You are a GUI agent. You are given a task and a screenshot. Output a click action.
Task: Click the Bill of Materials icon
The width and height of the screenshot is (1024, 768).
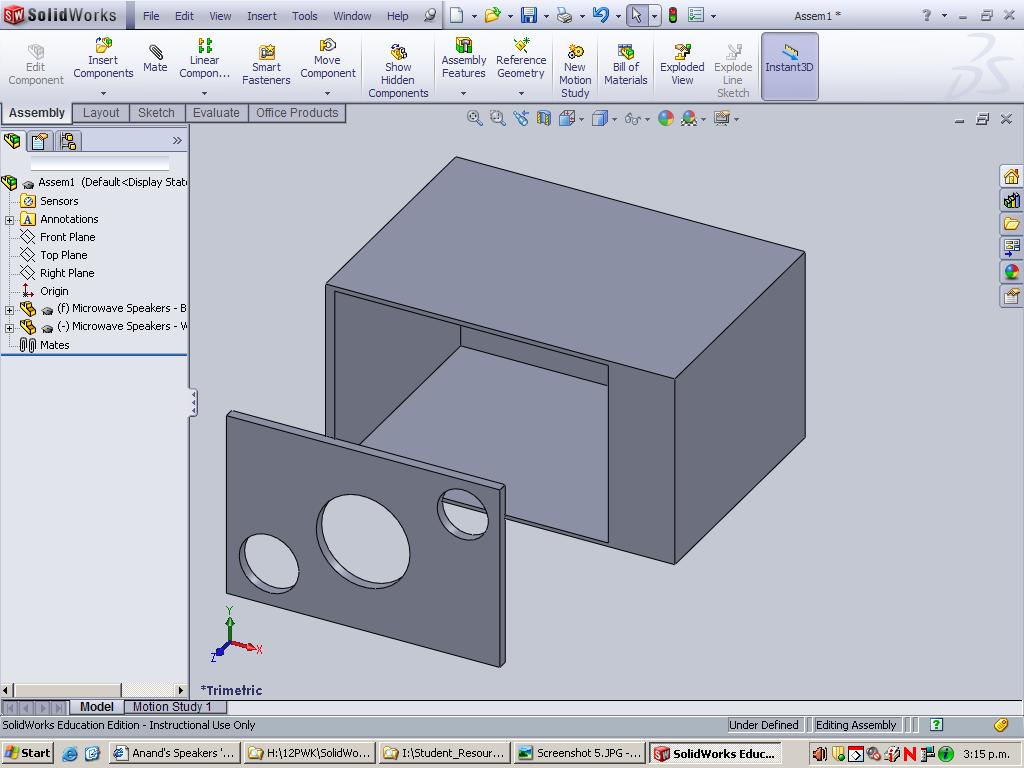click(625, 50)
